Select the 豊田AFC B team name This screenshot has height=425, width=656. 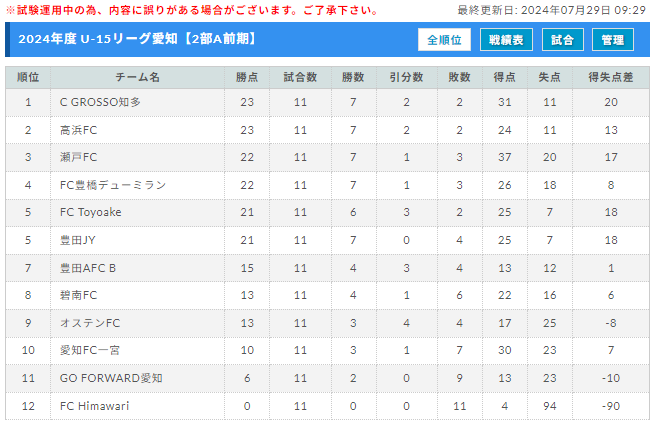[x=88, y=268]
